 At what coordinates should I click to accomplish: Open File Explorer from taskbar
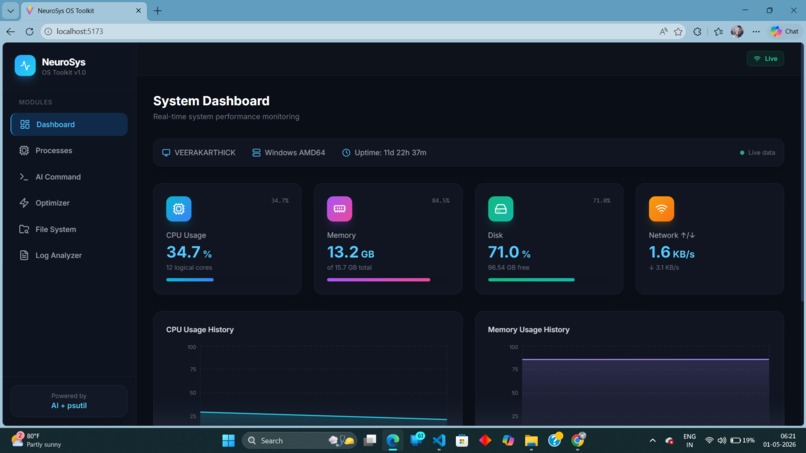point(531,441)
